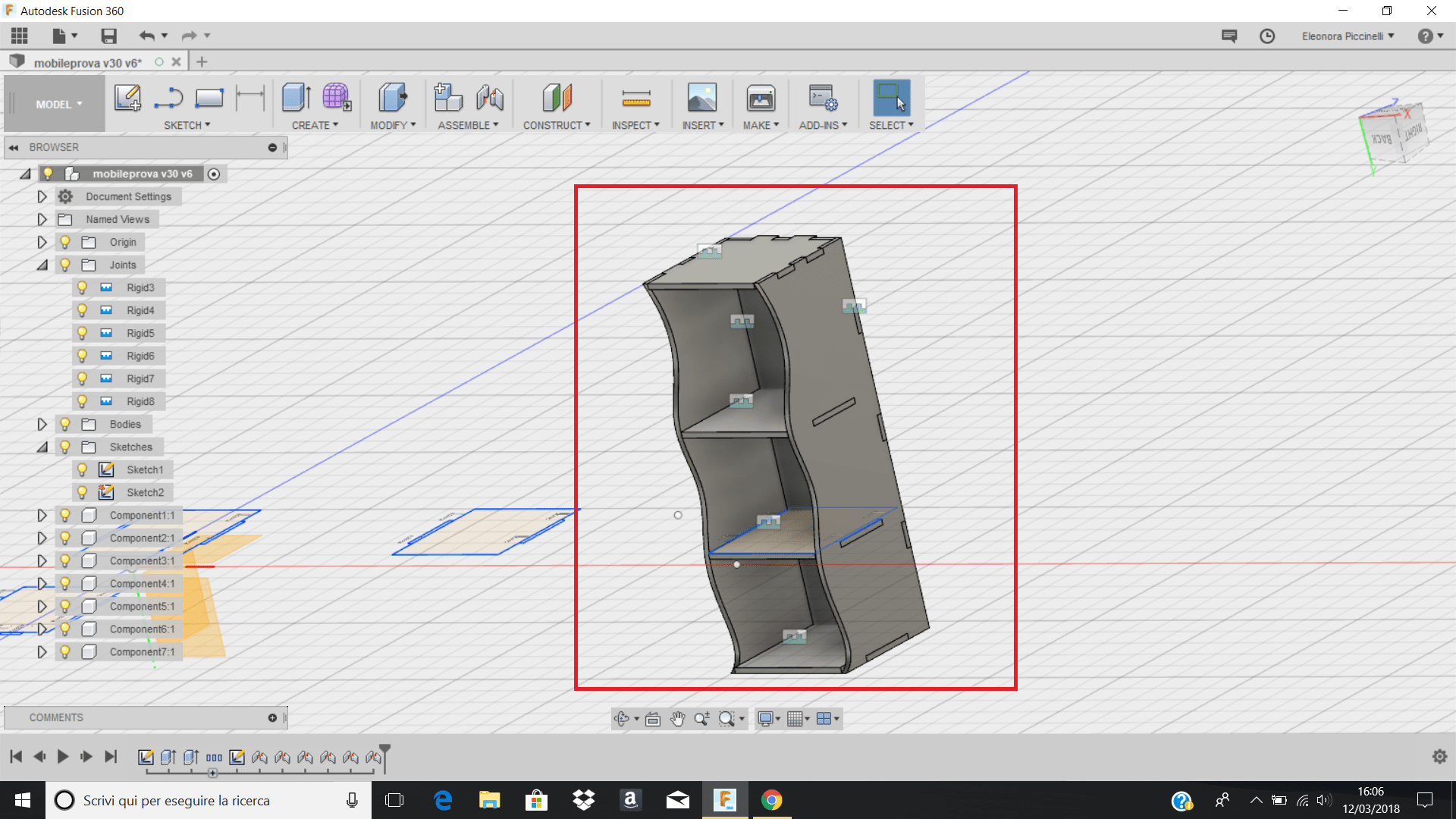The height and width of the screenshot is (819, 1456).
Task: Select the Create Form tool icon
Action: point(337,98)
